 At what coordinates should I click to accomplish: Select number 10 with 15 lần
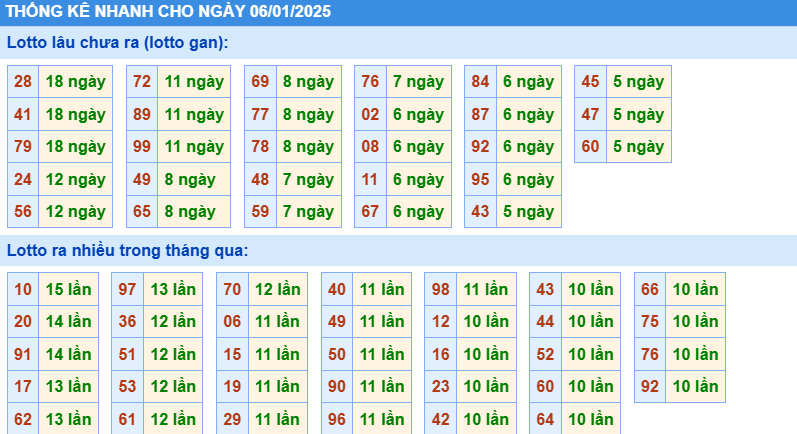click(x=23, y=290)
